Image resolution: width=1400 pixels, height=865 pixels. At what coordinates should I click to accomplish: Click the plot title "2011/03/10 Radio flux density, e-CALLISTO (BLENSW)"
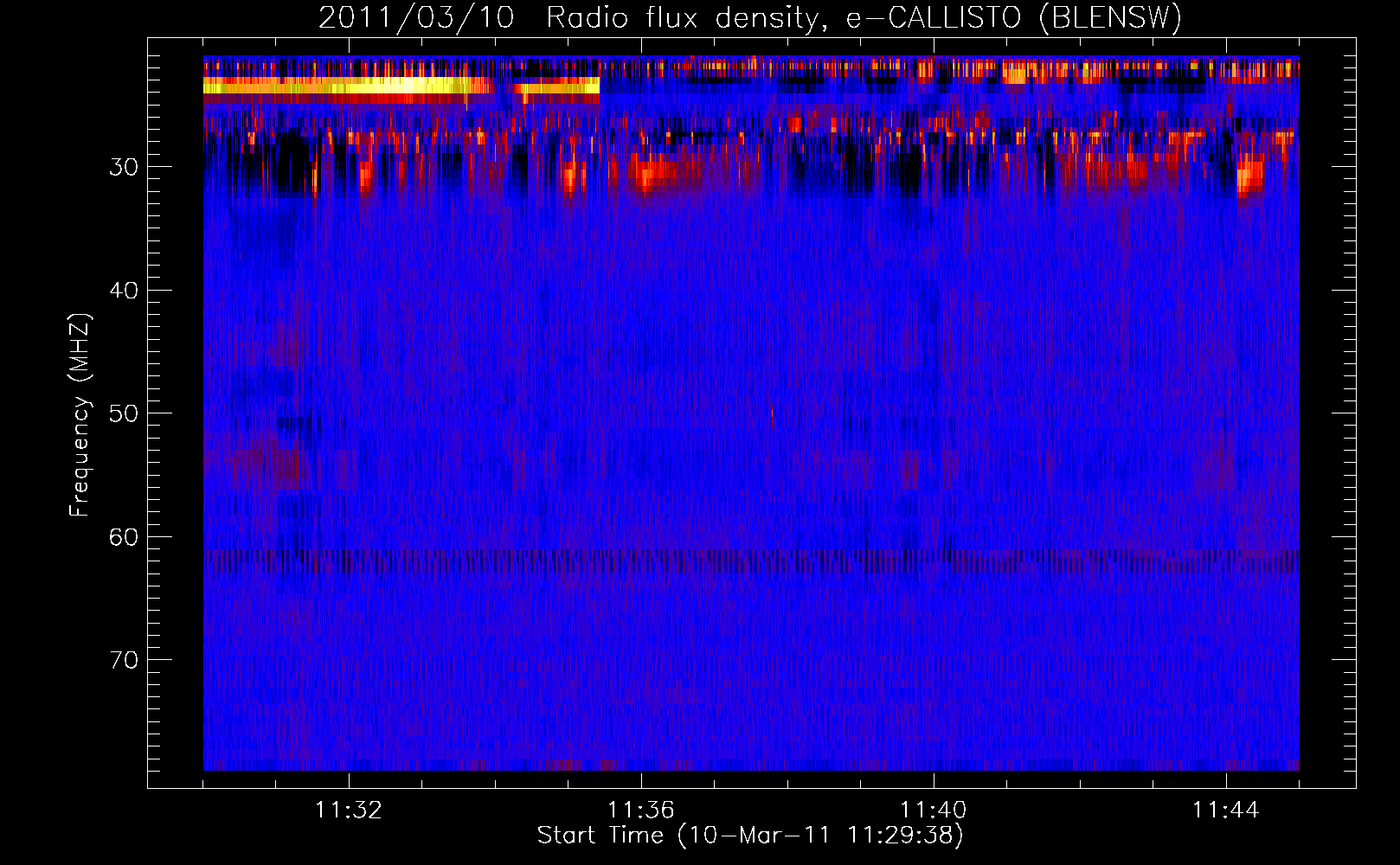(750, 18)
